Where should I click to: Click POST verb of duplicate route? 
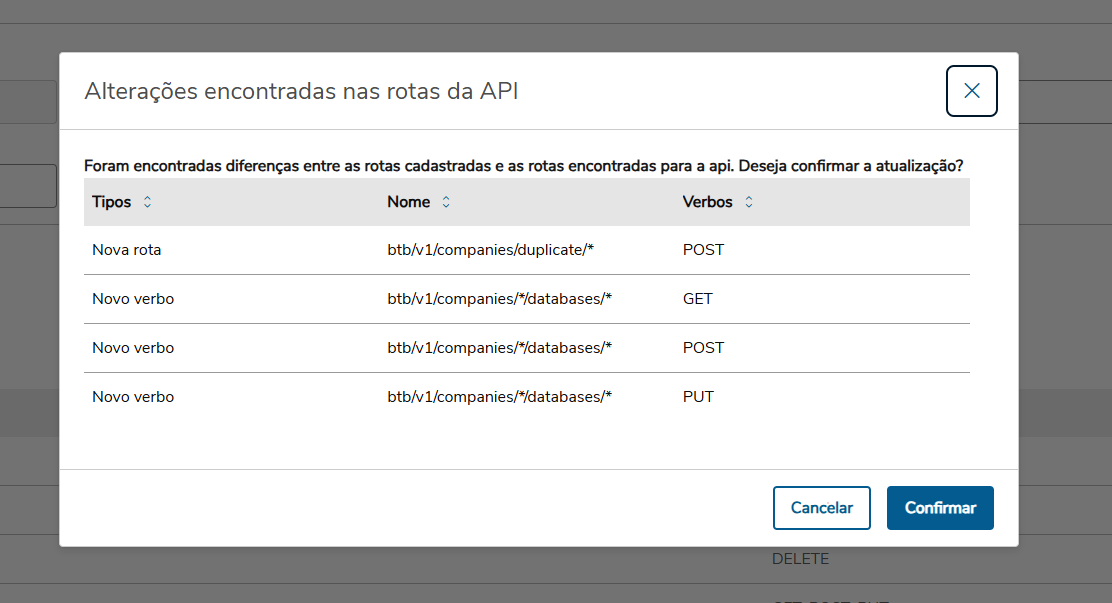703,250
